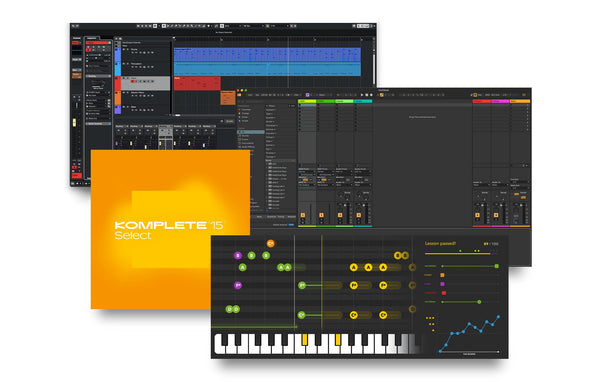Click the orange square in lesson stats

point(442,275)
